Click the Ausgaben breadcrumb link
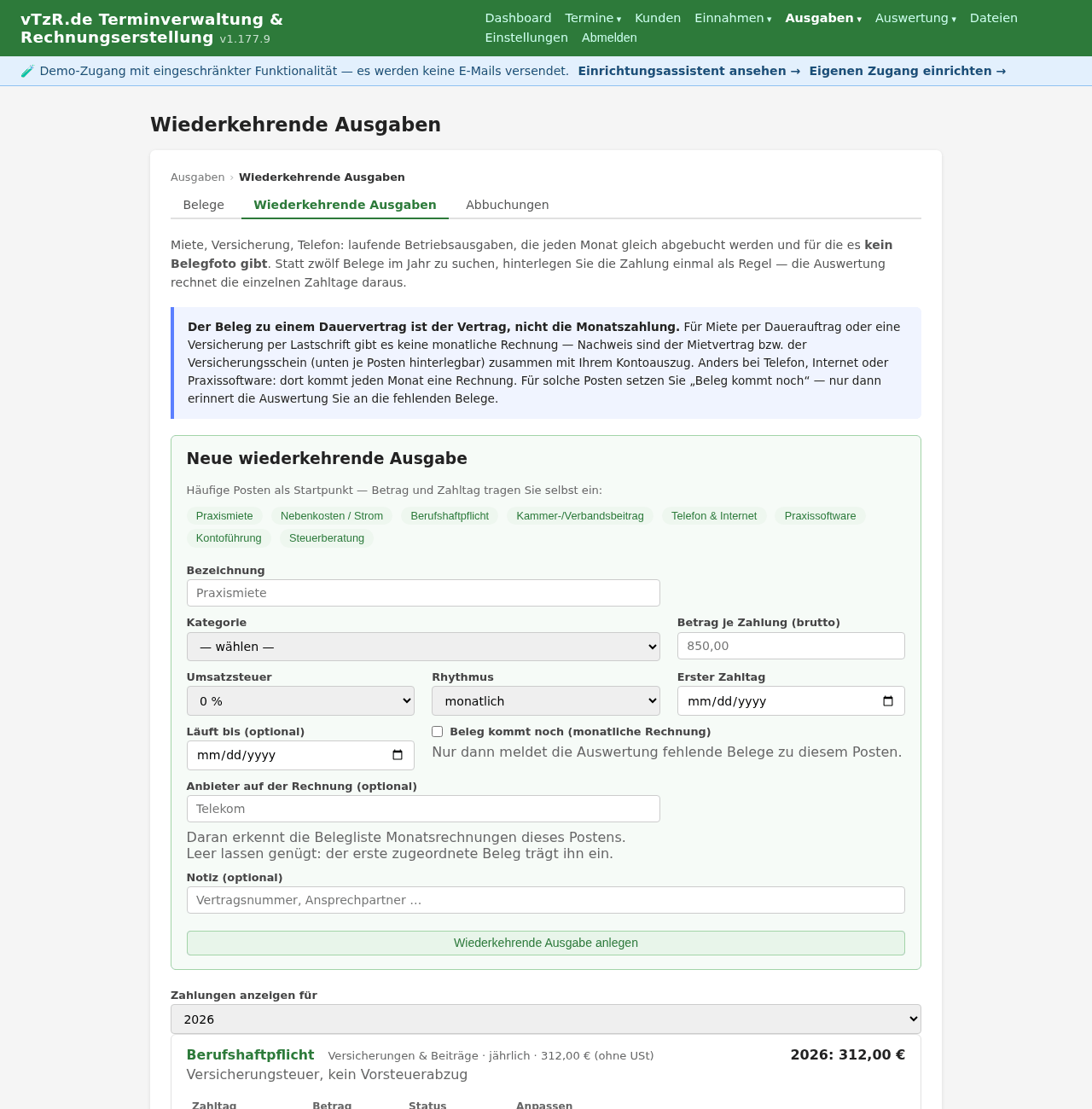The height and width of the screenshot is (1109, 1092). coord(198,177)
